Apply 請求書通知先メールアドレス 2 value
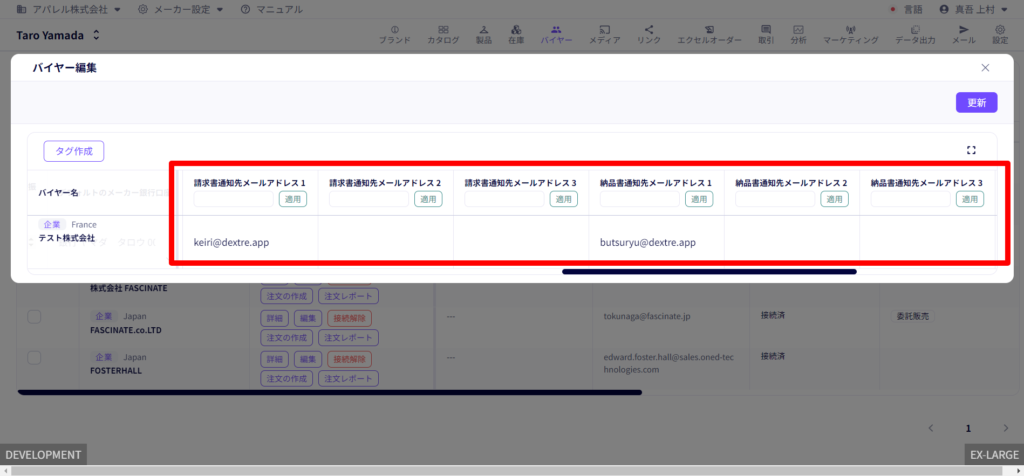Image resolution: width=1024 pixels, height=476 pixels. (428, 199)
